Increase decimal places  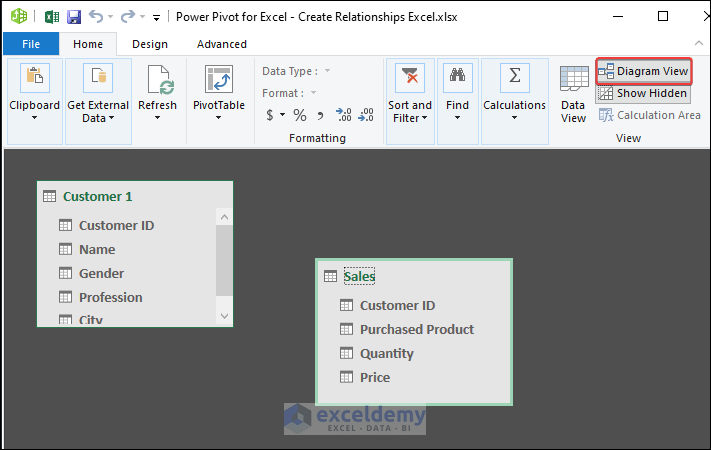(344, 115)
